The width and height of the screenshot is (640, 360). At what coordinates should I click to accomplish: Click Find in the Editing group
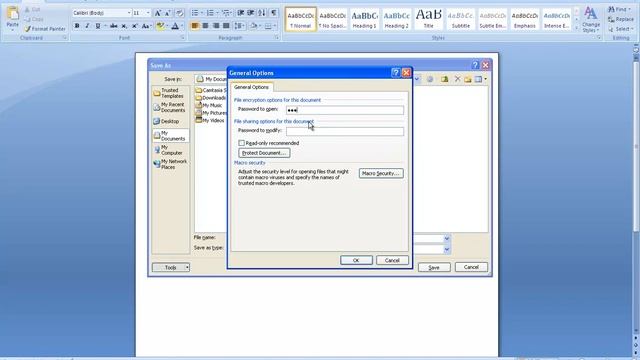point(620,9)
